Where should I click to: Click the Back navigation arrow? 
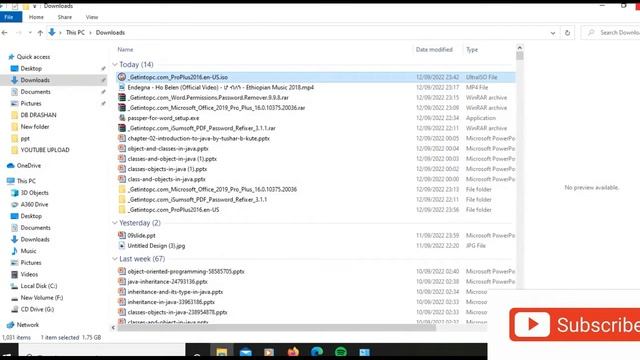[x=4, y=33]
